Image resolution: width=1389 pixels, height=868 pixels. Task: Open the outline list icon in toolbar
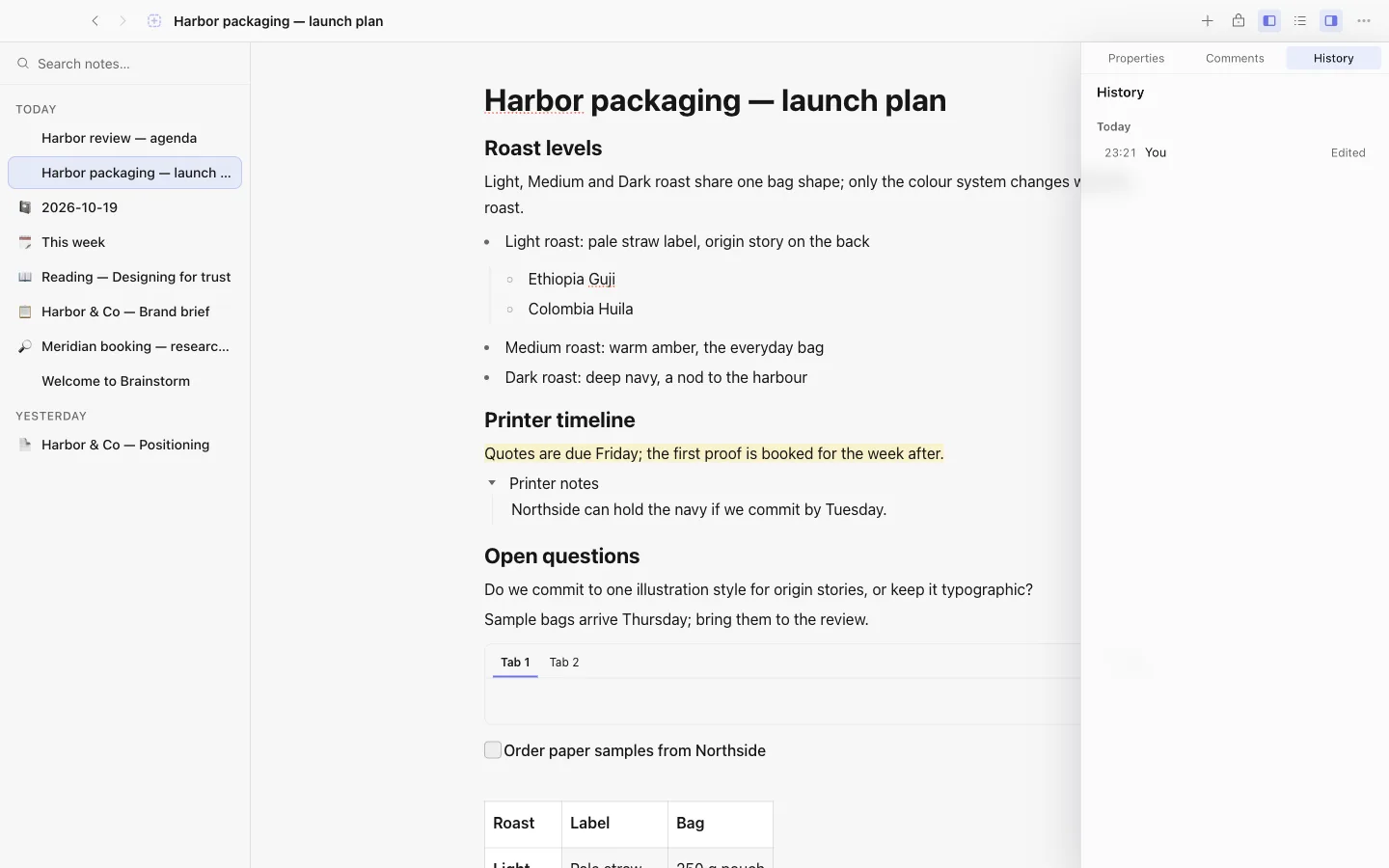point(1300,21)
